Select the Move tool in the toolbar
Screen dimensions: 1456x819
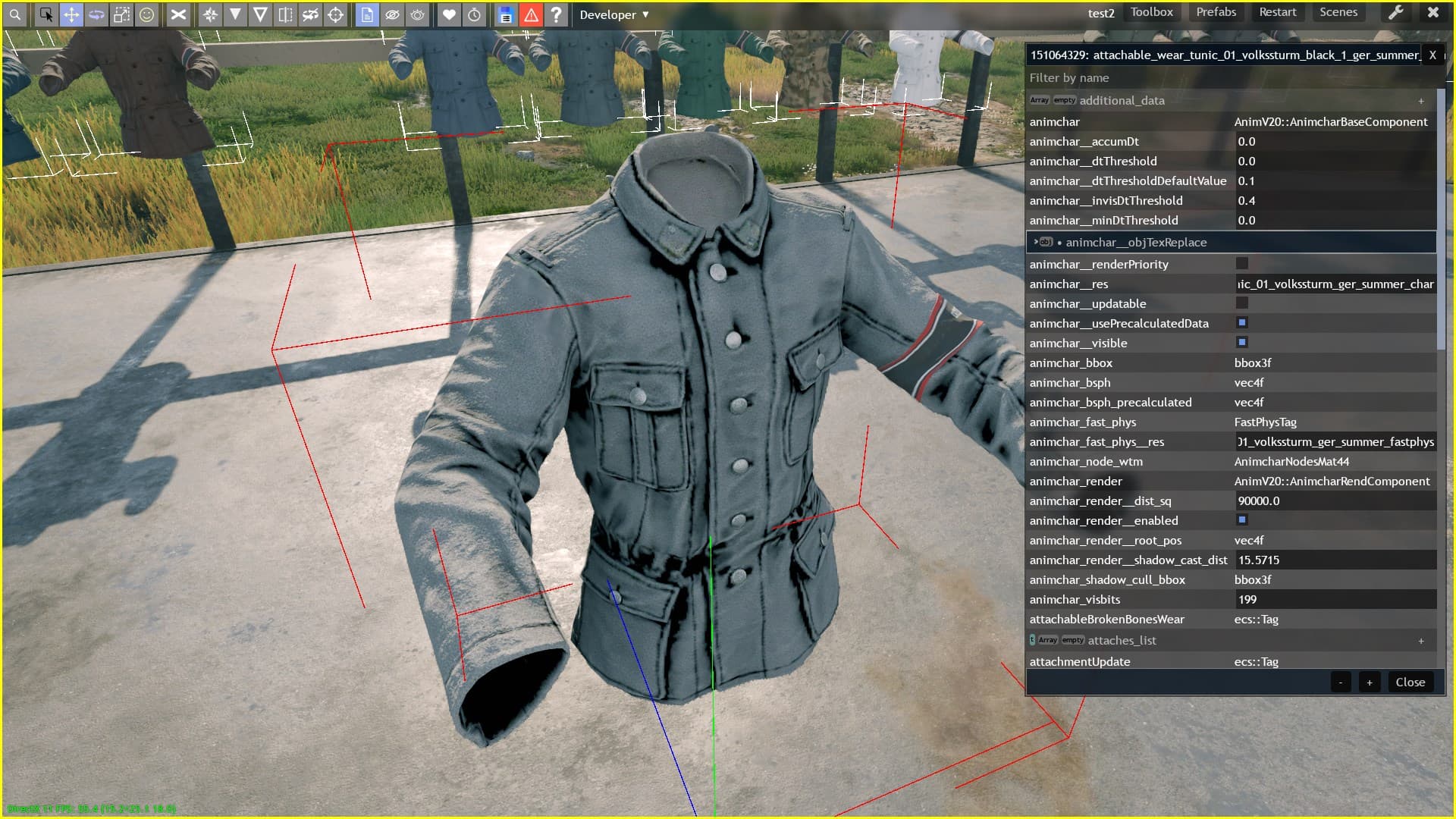click(72, 14)
